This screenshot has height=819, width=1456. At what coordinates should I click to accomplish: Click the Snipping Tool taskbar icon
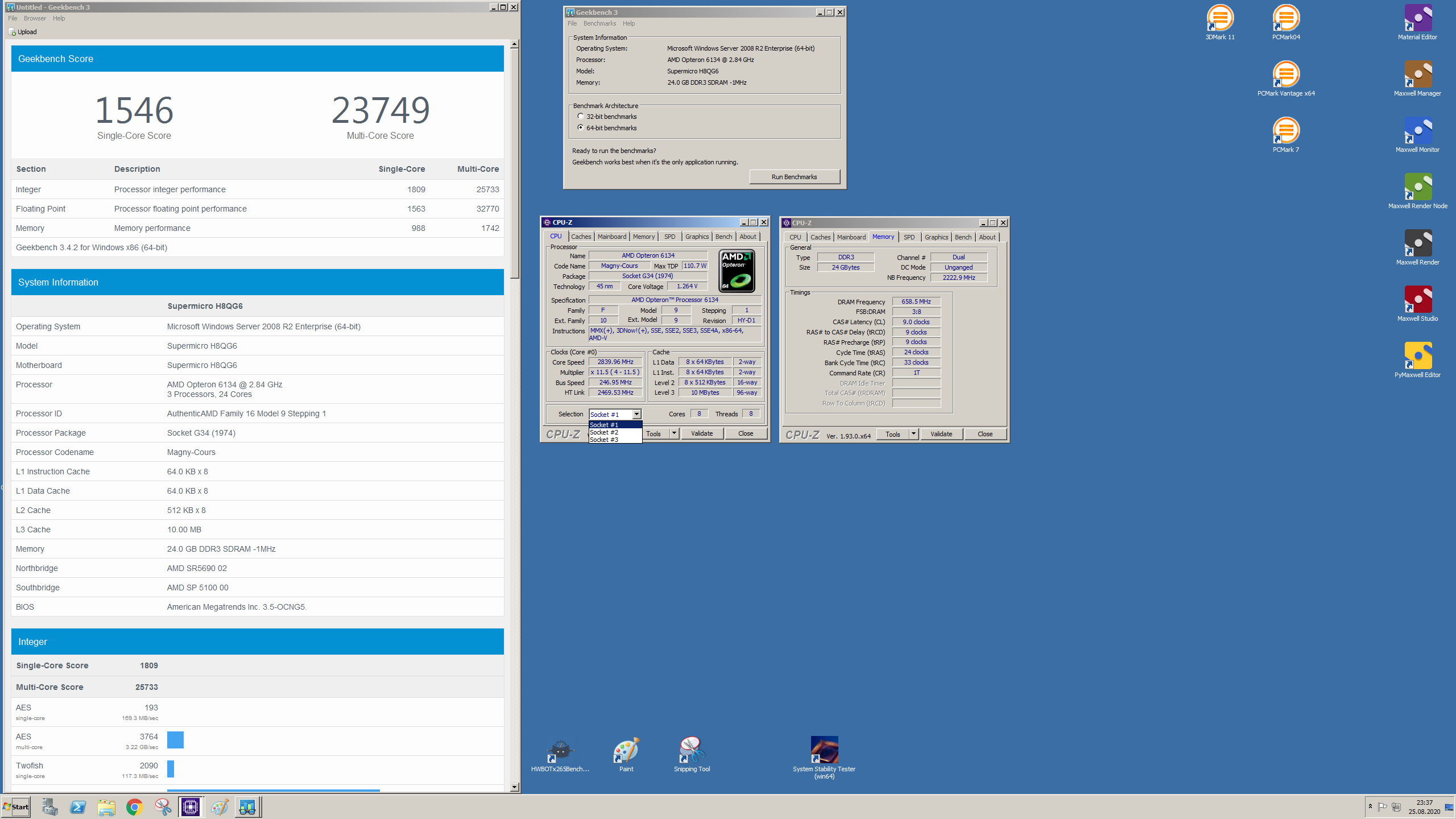(x=163, y=807)
